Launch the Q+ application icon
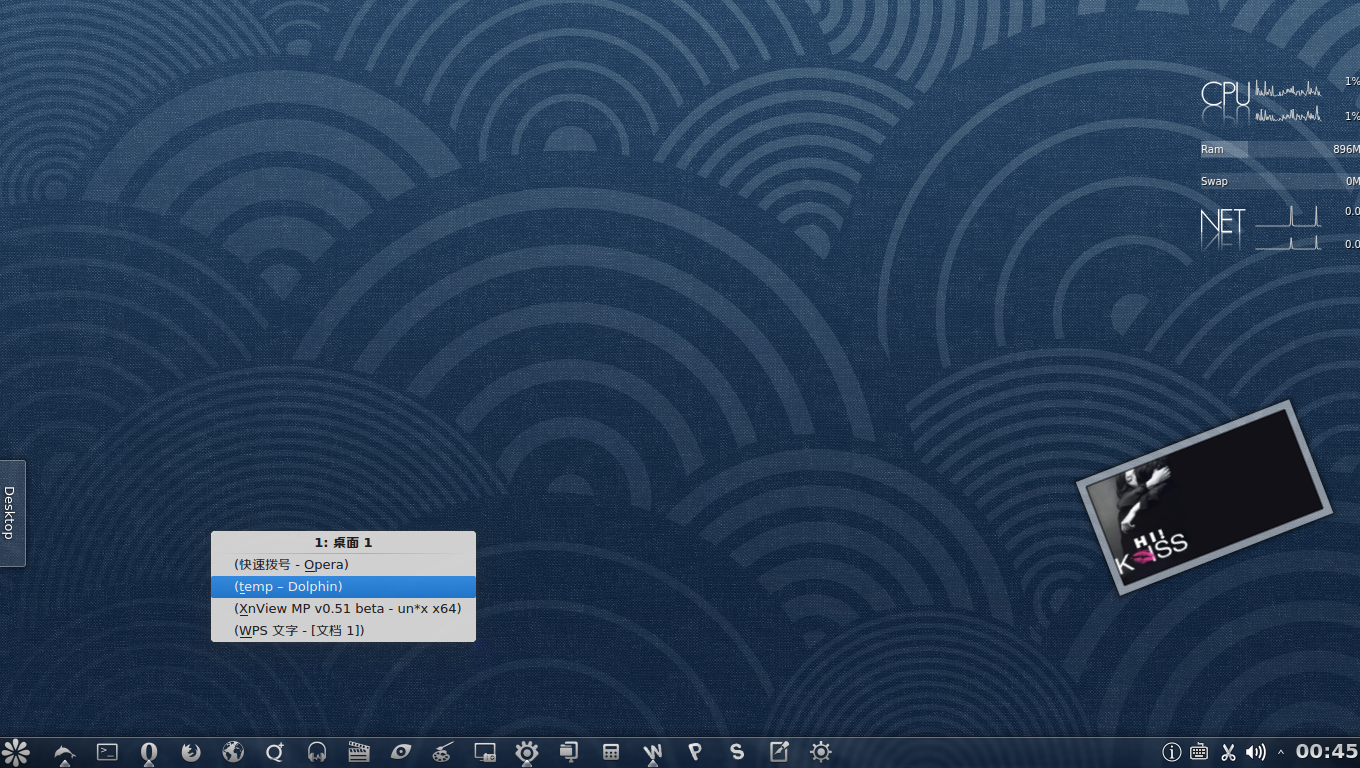Screen dimensions: 1360x768 pos(275,752)
